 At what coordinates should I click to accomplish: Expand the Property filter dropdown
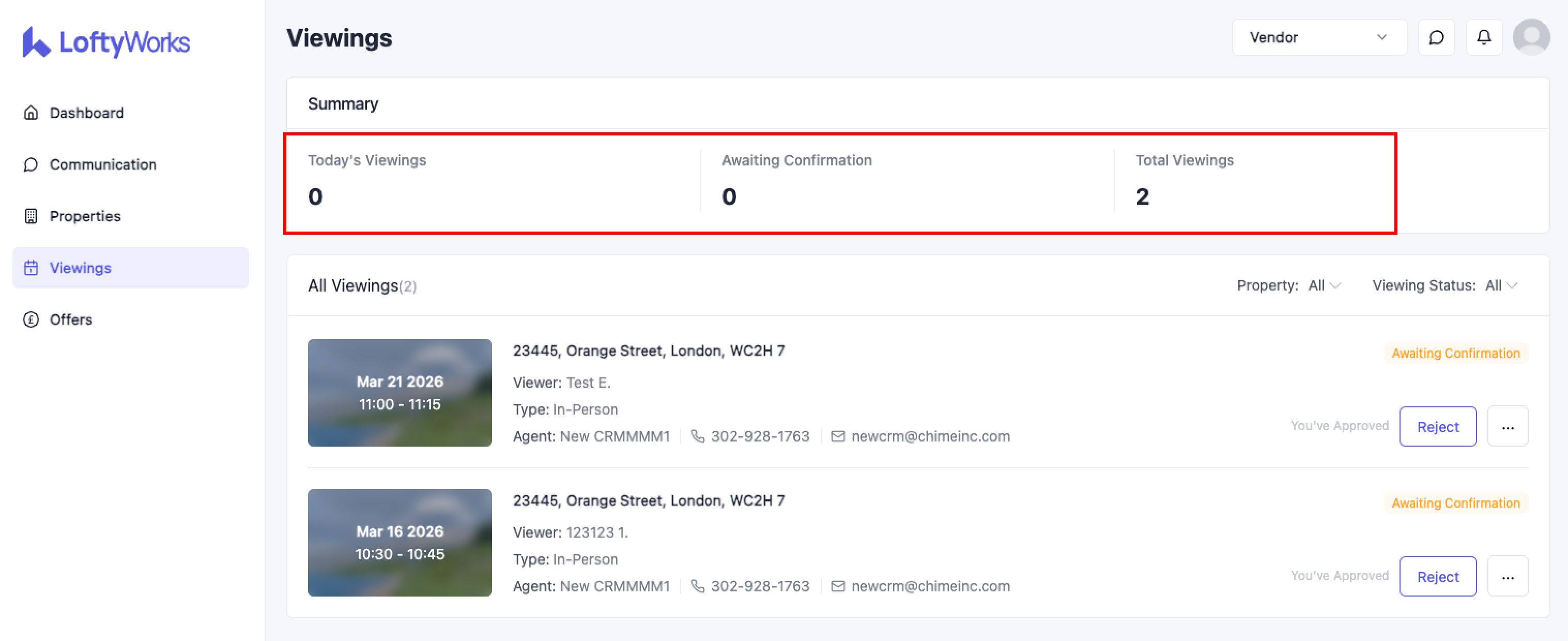(1324, 285)
